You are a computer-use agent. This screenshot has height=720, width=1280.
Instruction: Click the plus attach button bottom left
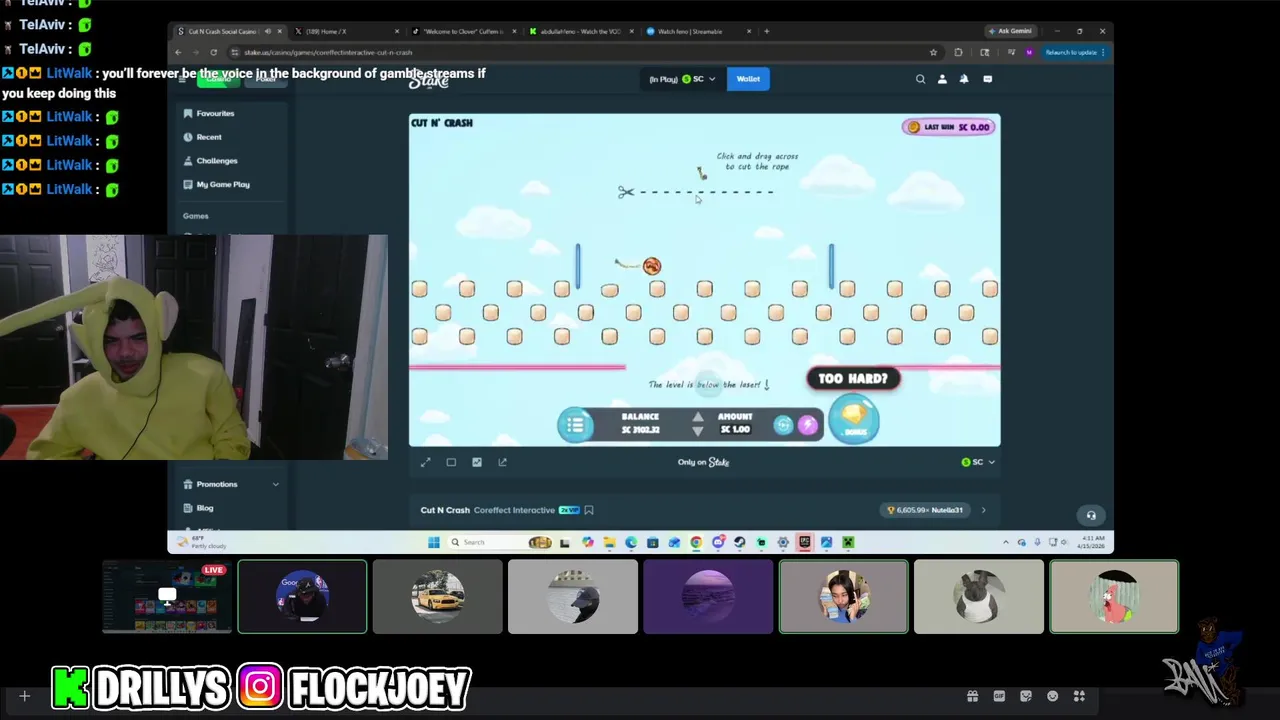(24, 696)
